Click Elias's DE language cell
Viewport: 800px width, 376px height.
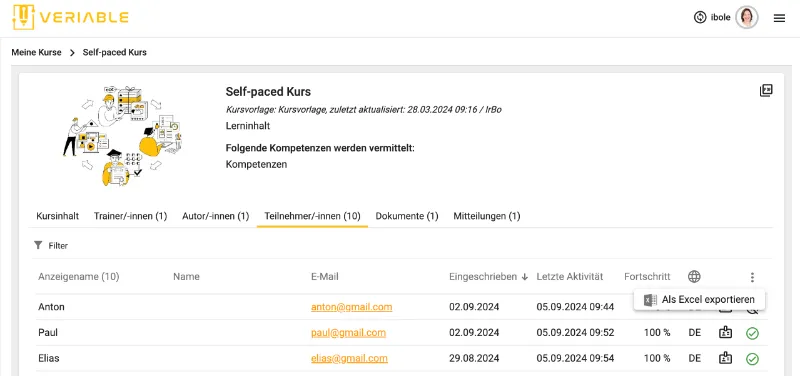[694, 358]
